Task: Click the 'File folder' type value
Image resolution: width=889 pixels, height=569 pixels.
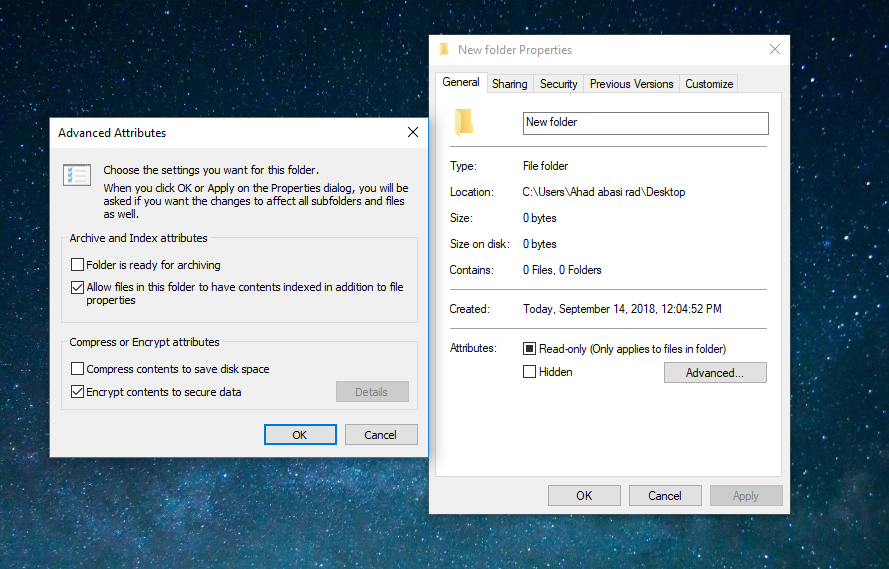Action: [x=545, y=166]
